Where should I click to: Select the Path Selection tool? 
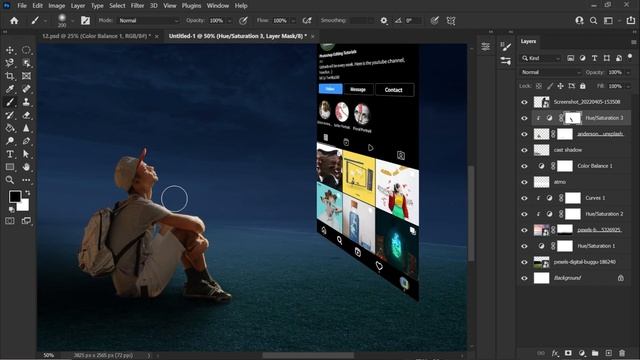point(26,154)
